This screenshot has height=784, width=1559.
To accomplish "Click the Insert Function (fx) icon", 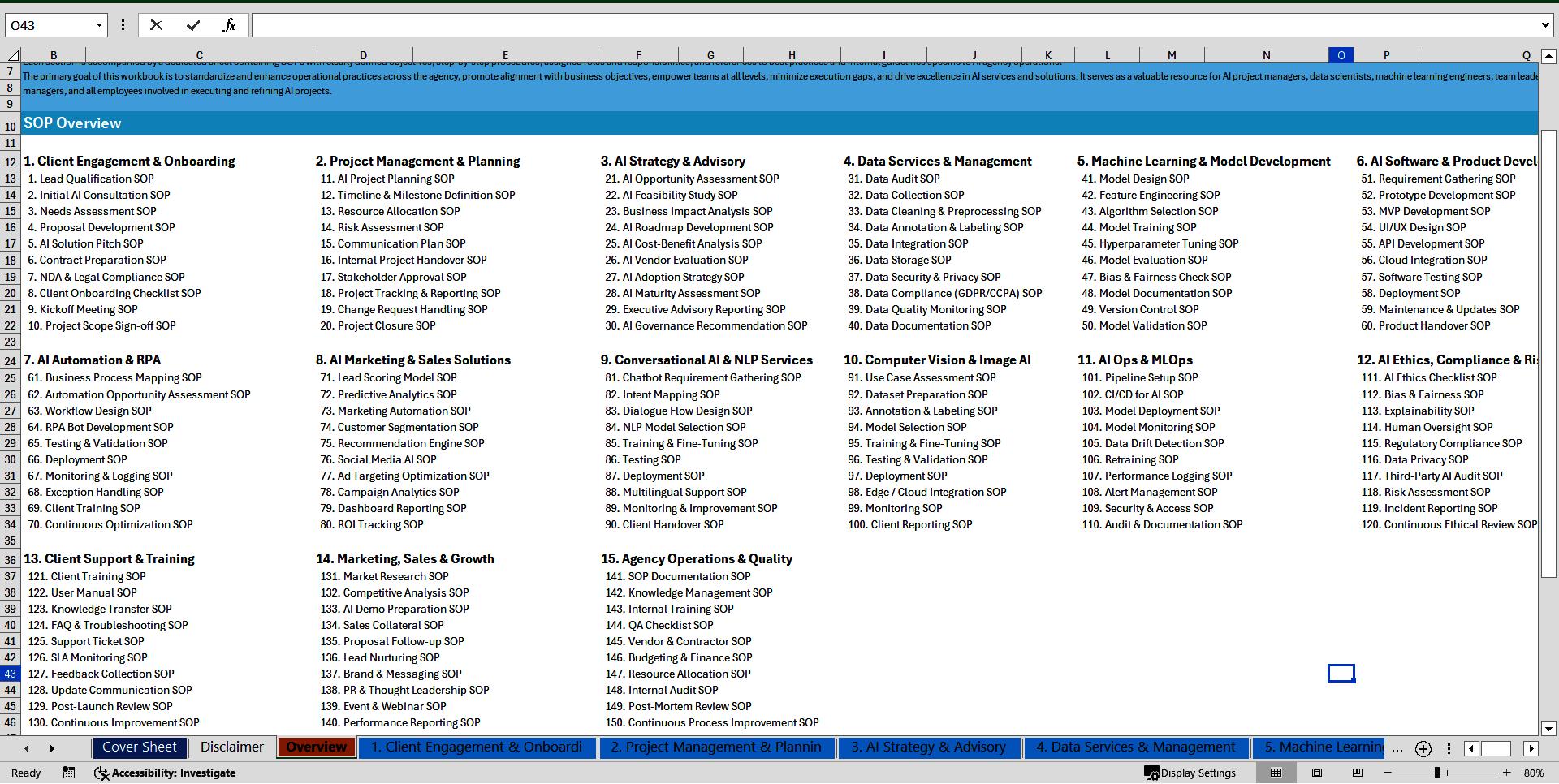I will (230, 24).
